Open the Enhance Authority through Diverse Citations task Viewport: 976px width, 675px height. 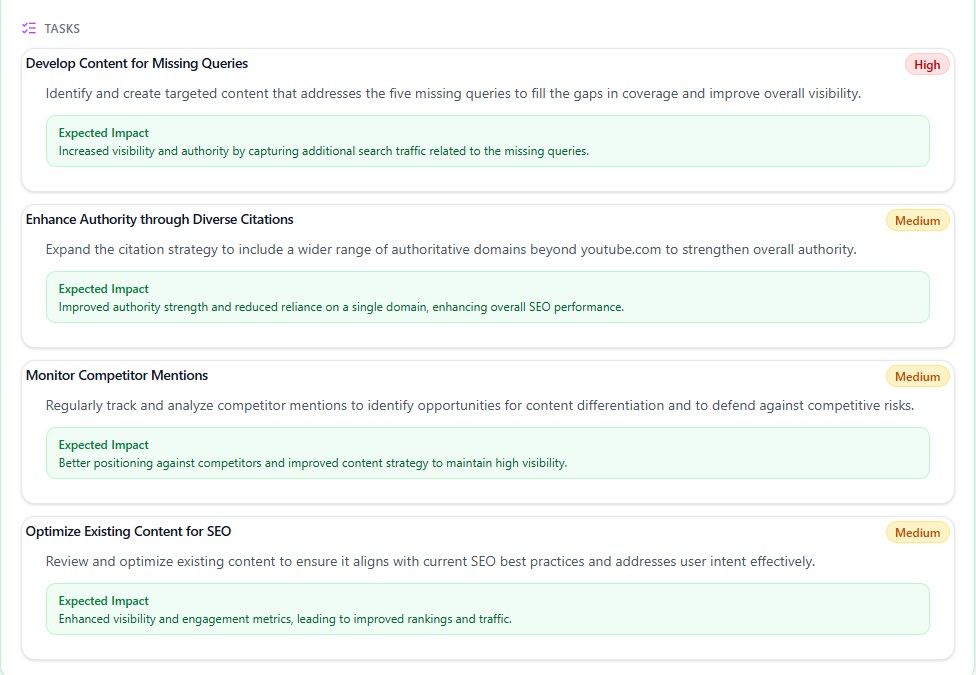click(x=159, y=219)
